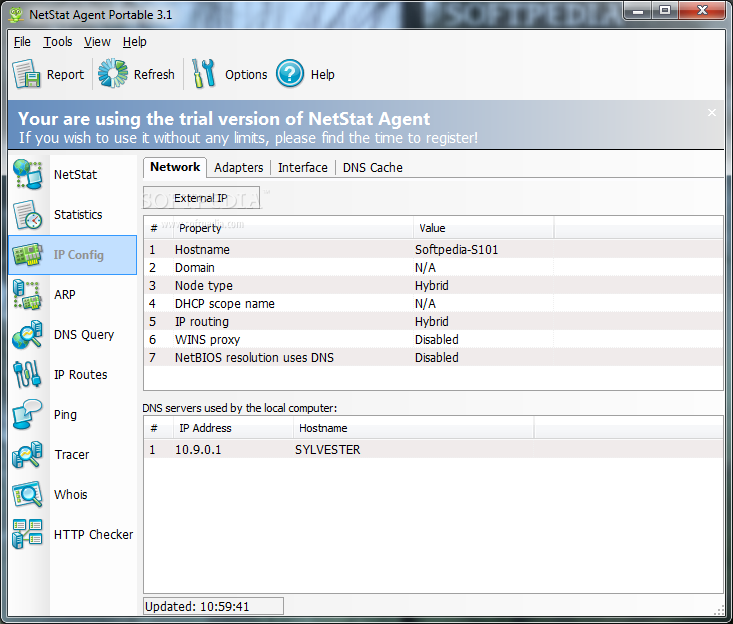Select the Tracer sidebar icon

point(28,454)
